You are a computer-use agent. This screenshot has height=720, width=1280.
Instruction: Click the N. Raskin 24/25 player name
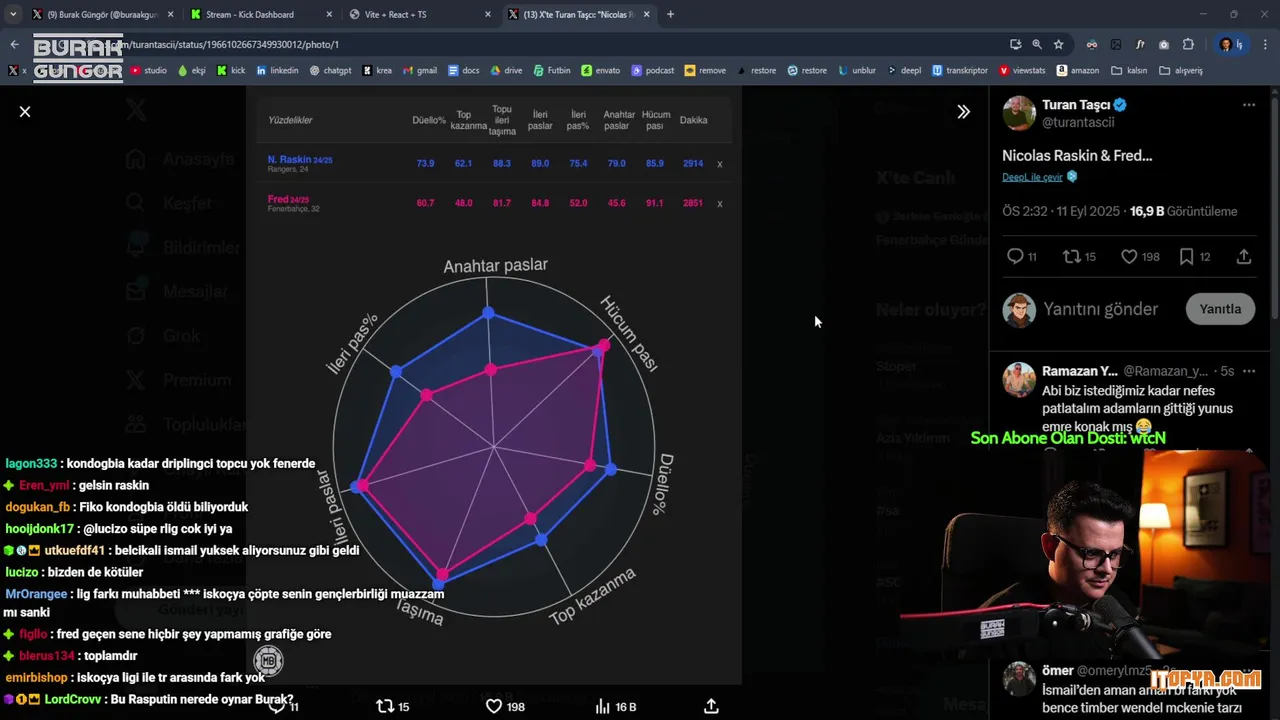click(300, 159)
